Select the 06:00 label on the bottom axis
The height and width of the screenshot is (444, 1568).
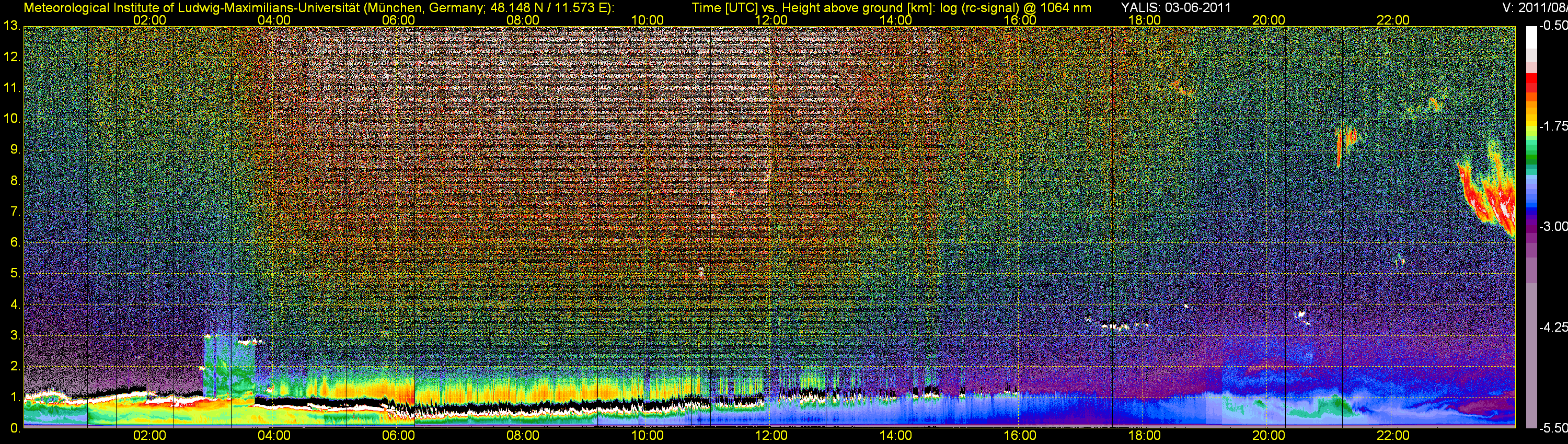(398, 436)
